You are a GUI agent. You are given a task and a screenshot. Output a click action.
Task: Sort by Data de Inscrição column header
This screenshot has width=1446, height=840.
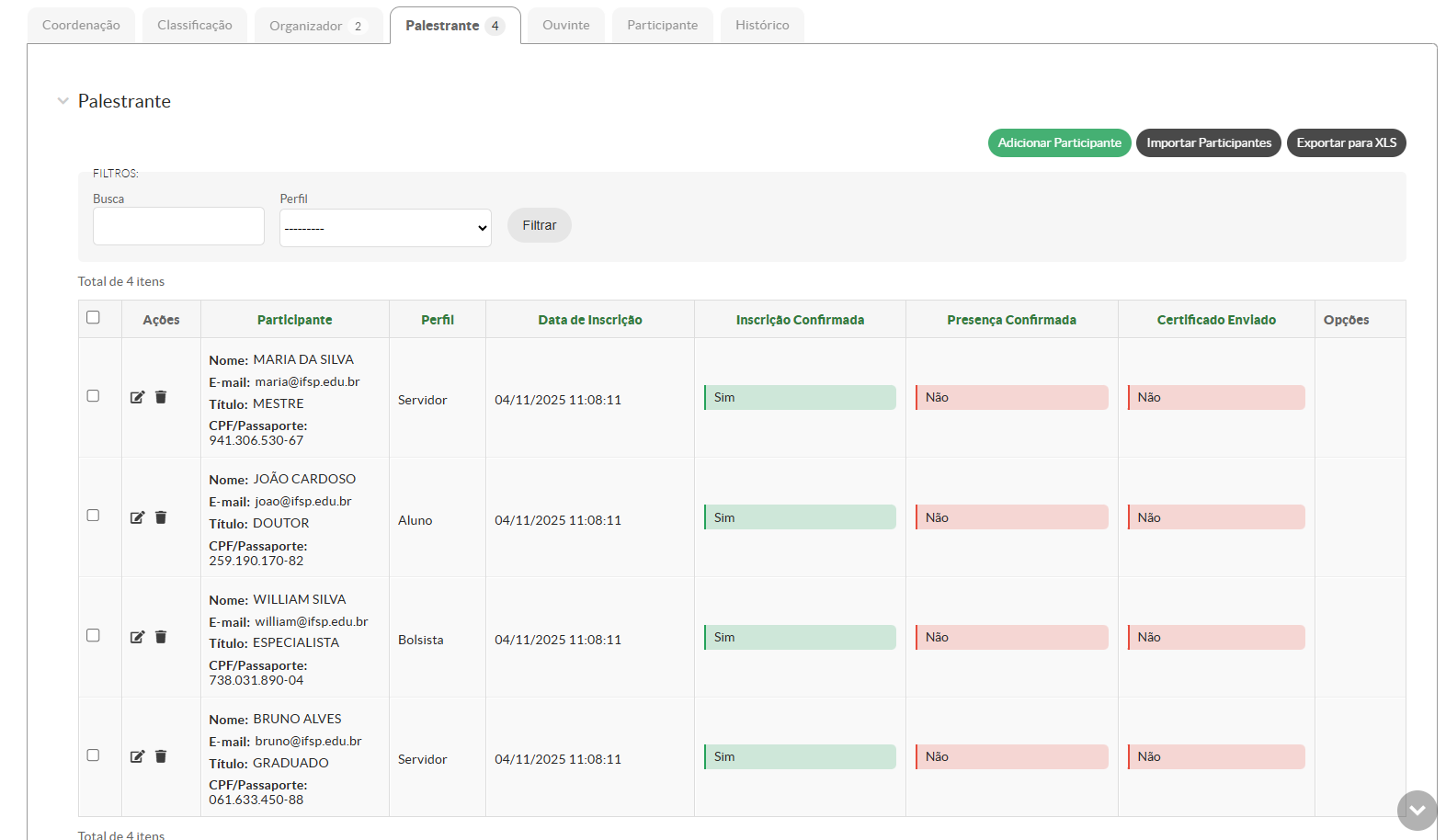[x=589, y=320]
